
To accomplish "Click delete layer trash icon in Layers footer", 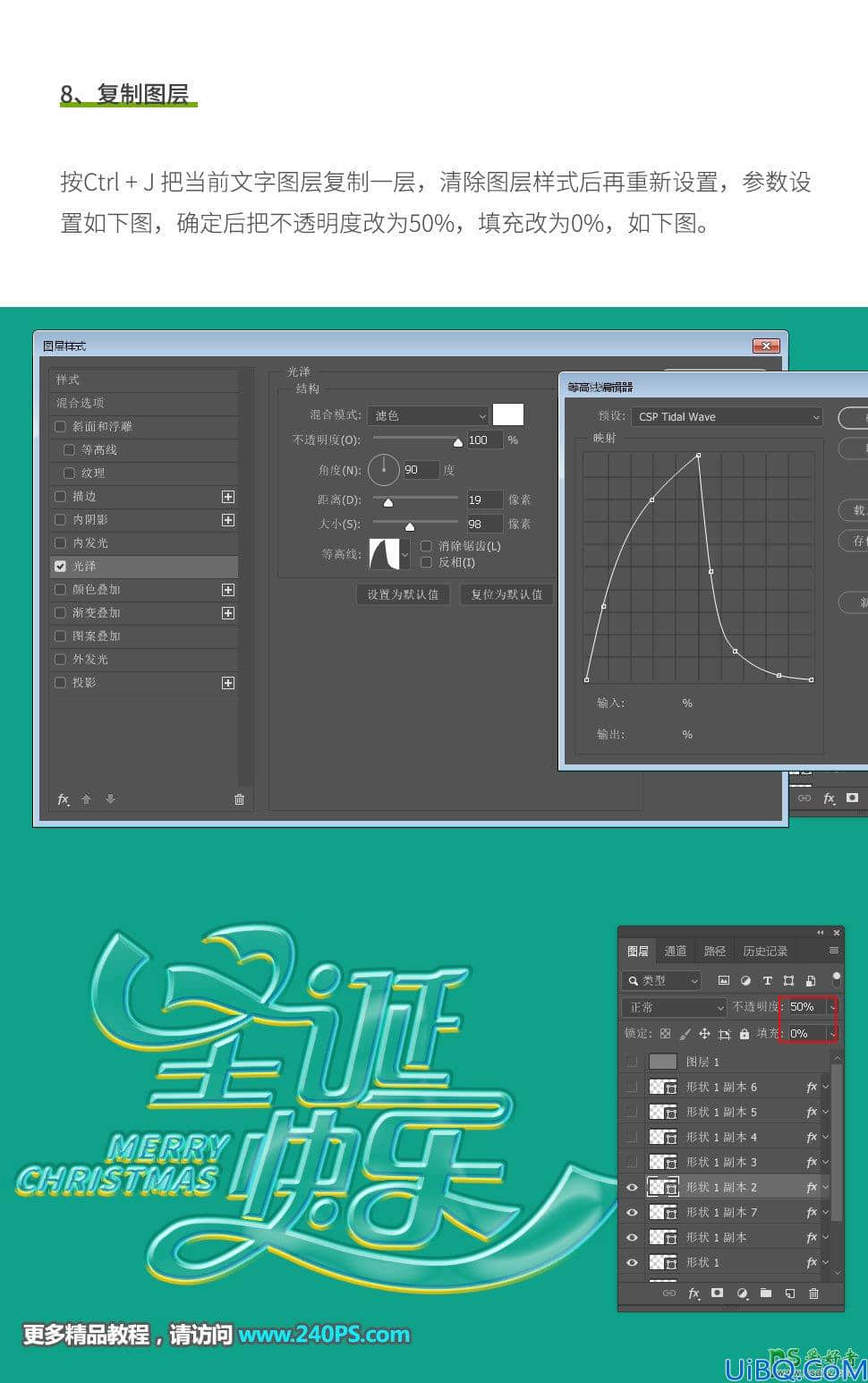I will pos(813,1293).
